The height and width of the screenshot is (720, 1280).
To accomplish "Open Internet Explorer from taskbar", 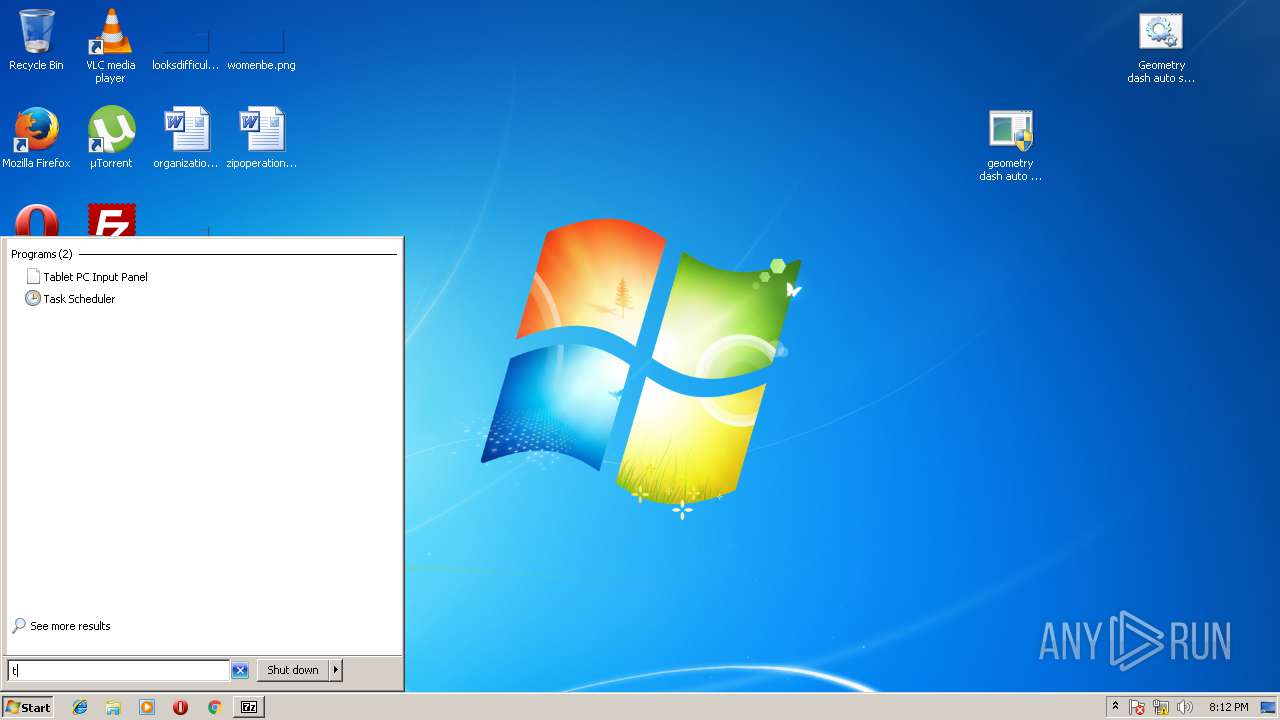I will point(80,707).
